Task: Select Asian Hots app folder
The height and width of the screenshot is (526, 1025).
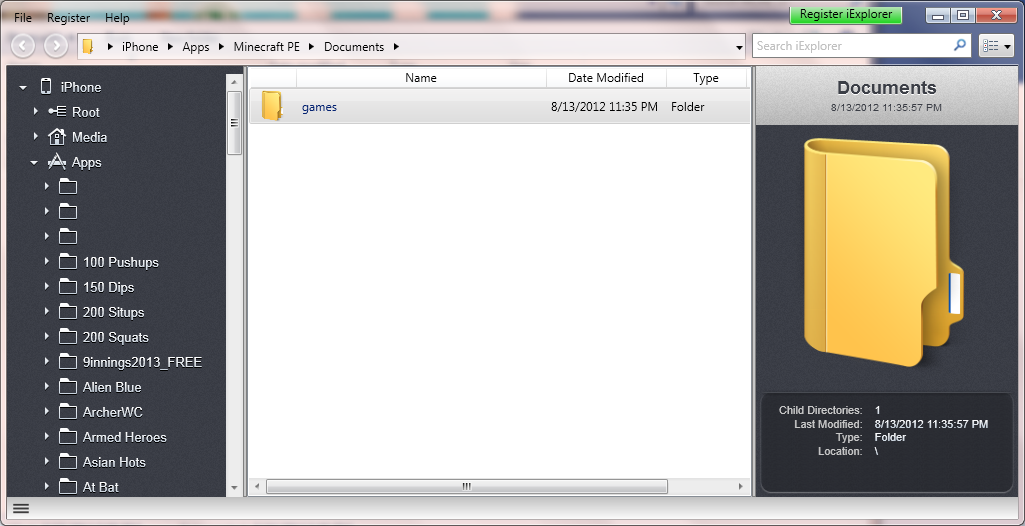Action: tap(114, 462)
